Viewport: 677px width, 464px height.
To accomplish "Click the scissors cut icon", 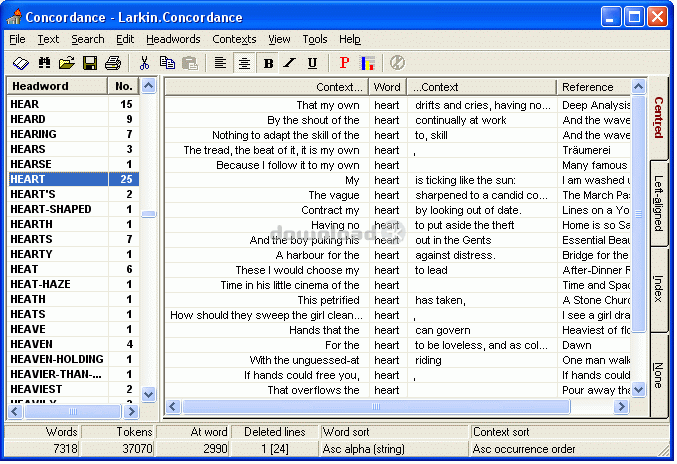I will [x=144, y=63].
